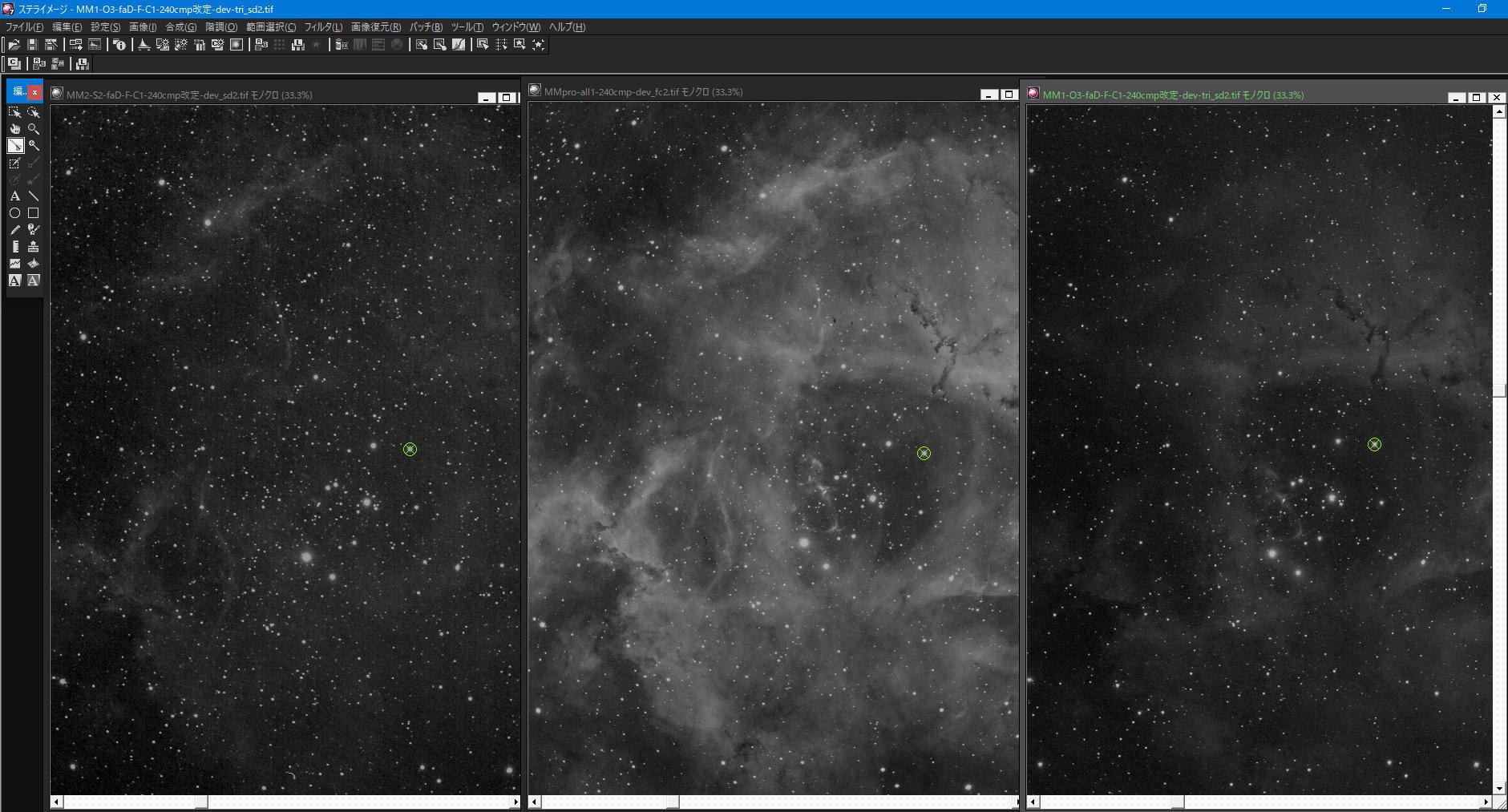Viewport: 1508px width, 812px height.
Task: Minimize the MM2-S2 image window
Action: [x=487, y=98]
